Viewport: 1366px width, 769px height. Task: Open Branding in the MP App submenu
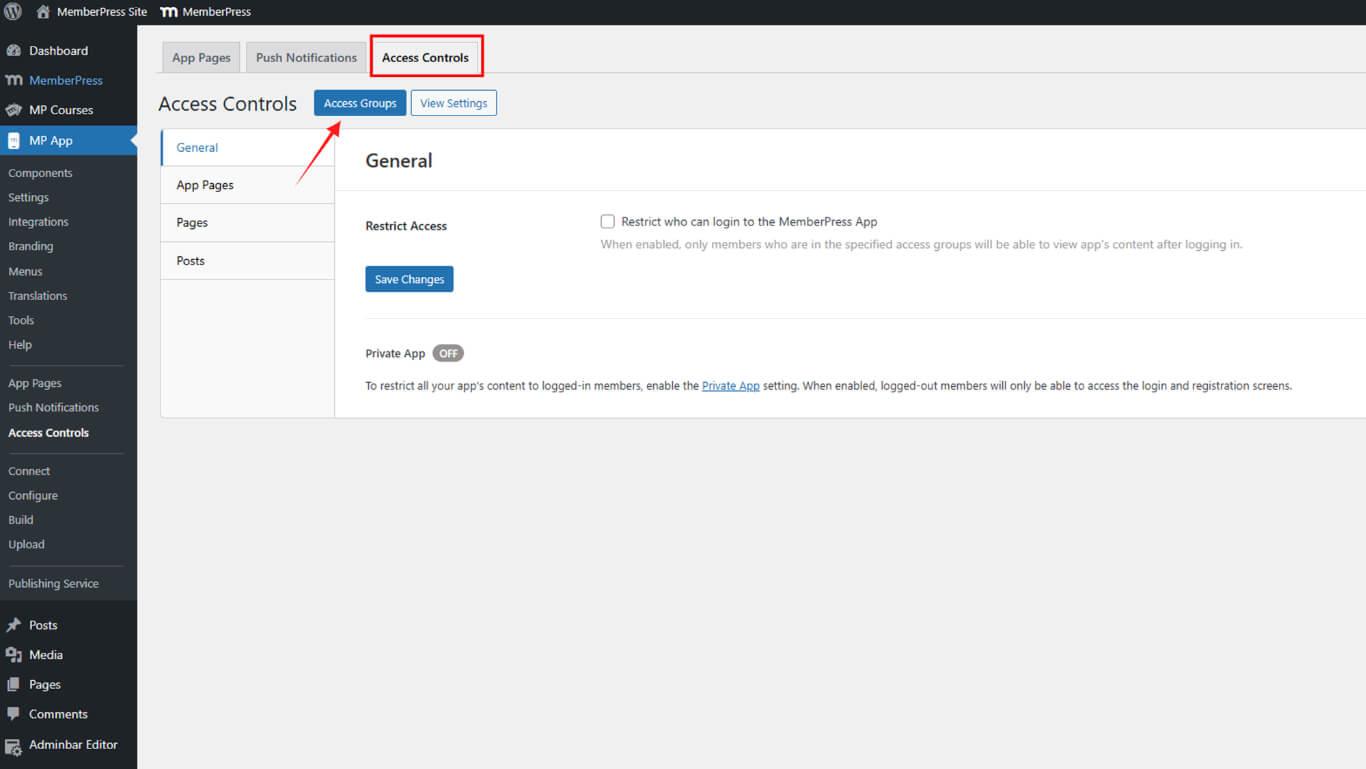click(x=31, y=246)
